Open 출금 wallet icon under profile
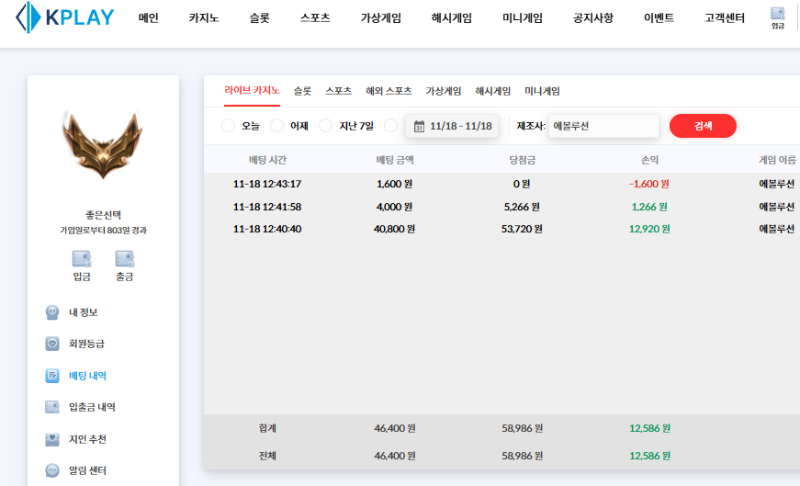800x486 pixels. click(x=124, y=259)
